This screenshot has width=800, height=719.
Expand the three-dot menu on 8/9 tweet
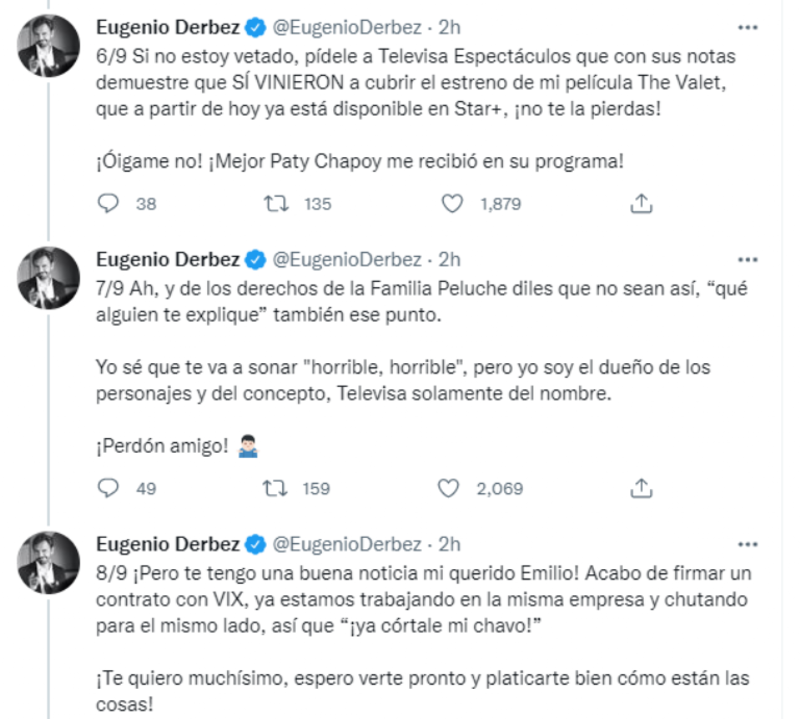(747, 544)
